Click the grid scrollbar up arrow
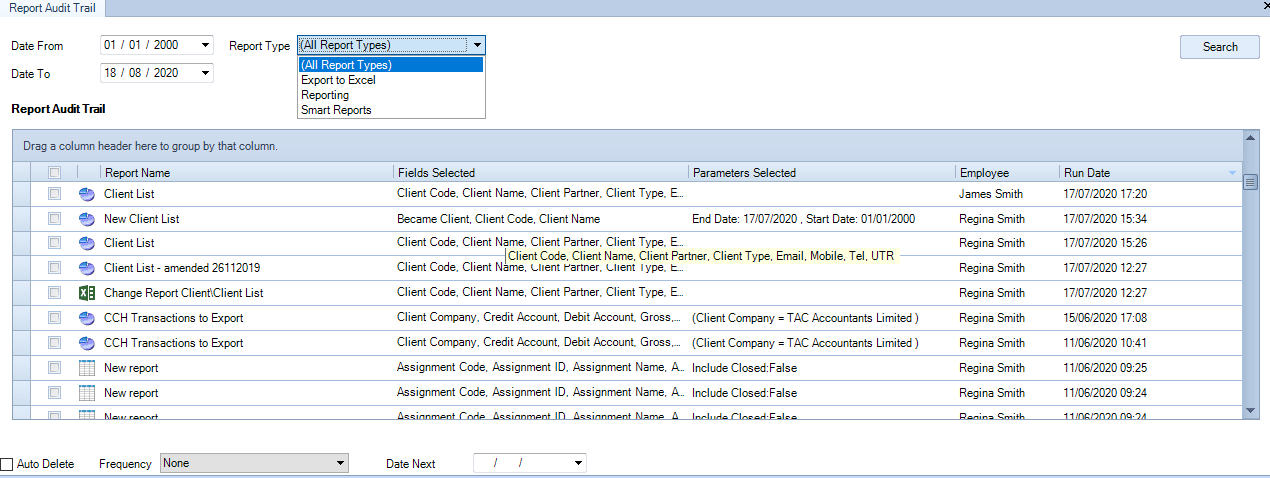Image resolution: width=1270 pixels, height=478 pixels. [x=1250, y=137]
